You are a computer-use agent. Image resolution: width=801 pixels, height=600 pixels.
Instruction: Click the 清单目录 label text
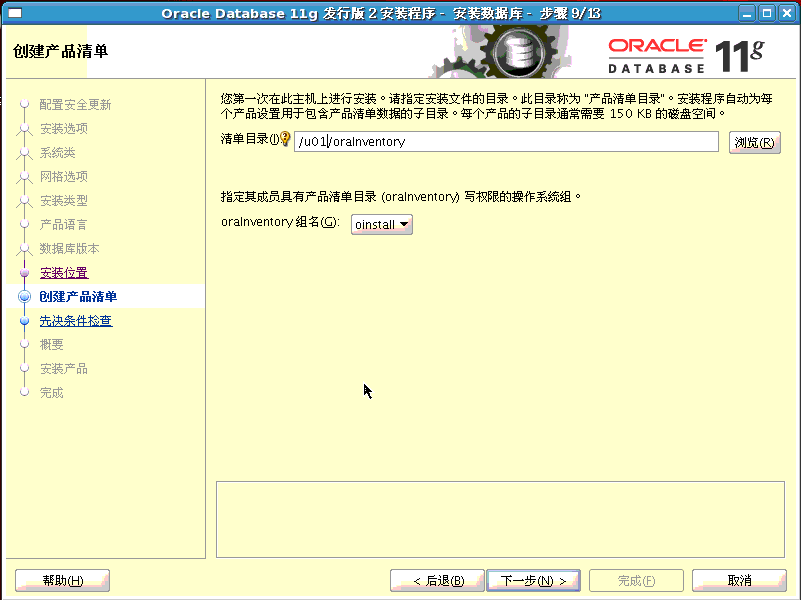click(x=249, y=138)
